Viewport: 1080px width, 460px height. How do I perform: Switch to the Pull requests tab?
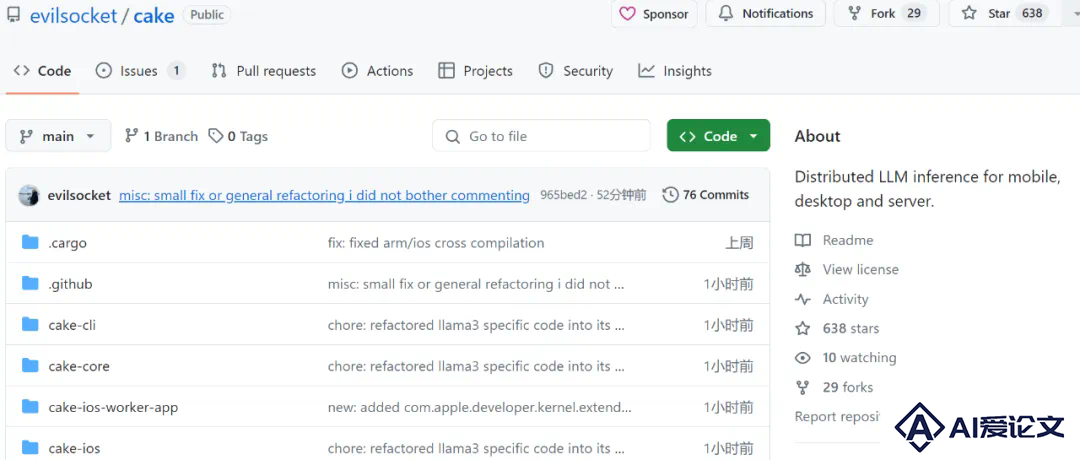coord(264,71)
